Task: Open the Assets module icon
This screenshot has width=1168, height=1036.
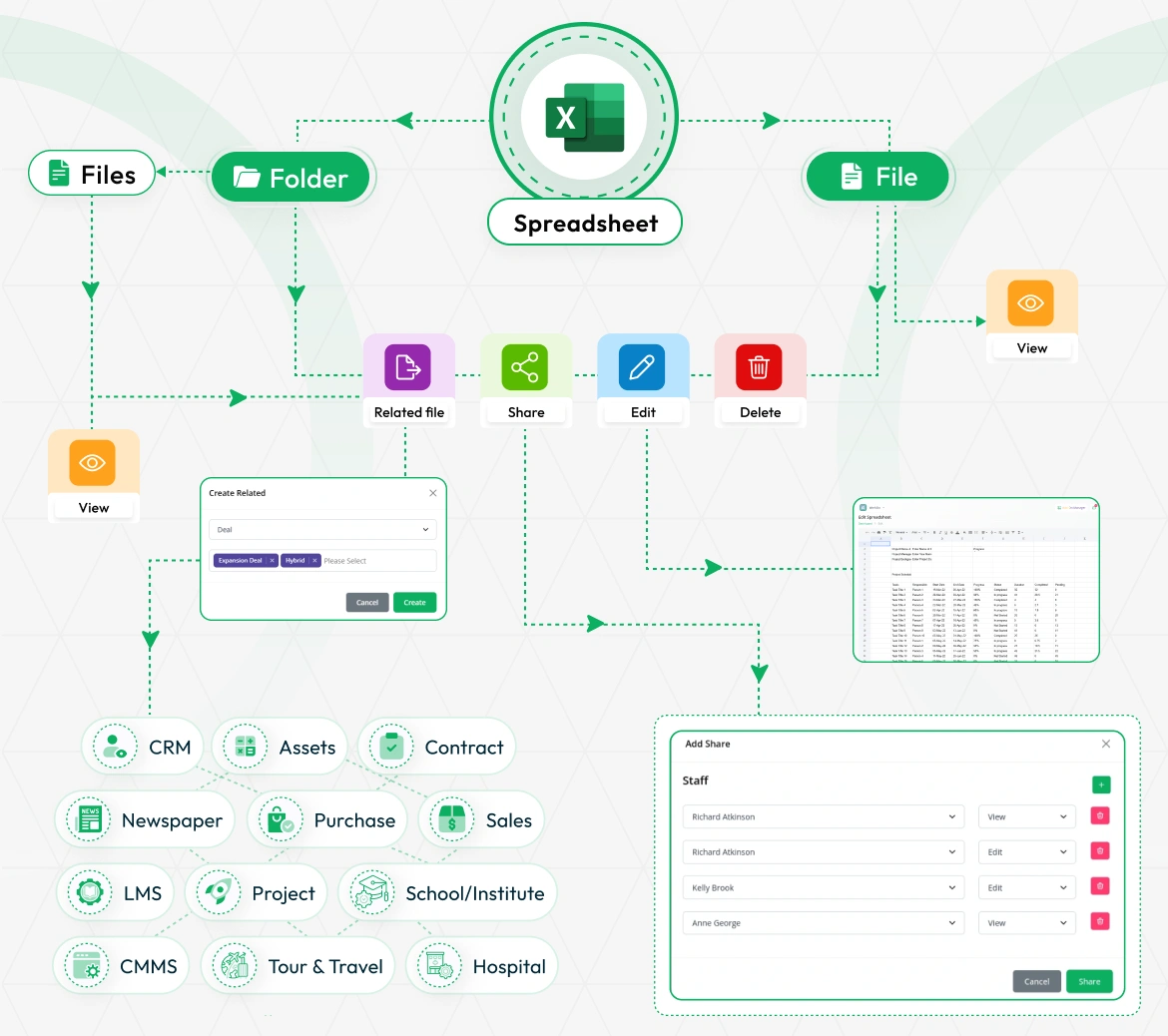Action: [x=245, y=747]
